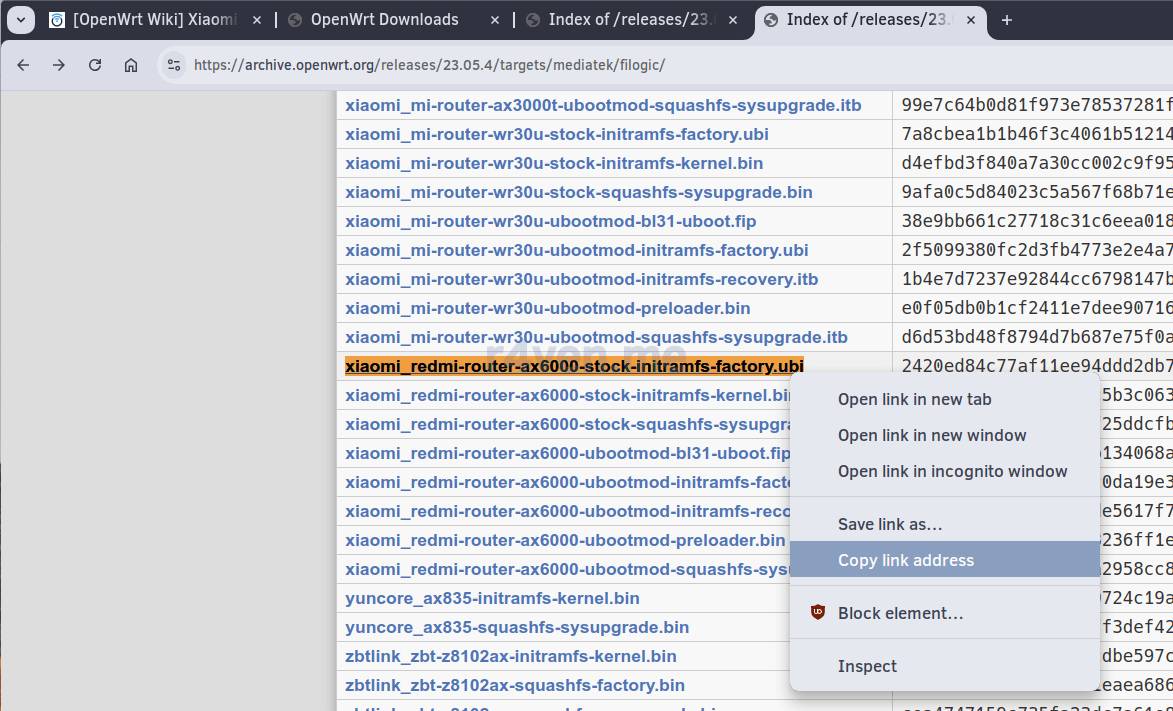Screen dimensions: 1173x711
Task: Close the OpenWrt Downloads tab
Action: 495,20
